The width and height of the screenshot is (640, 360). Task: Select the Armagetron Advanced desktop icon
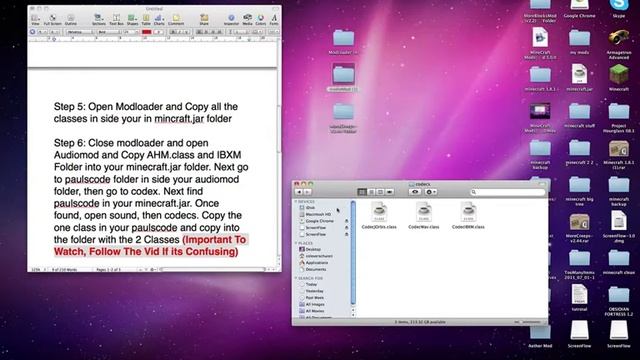[619, 44]
